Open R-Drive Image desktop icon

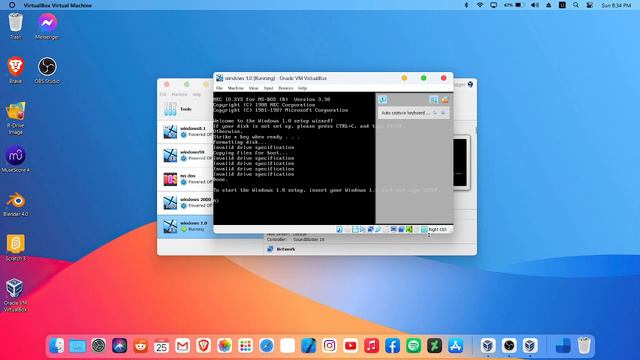pos(16,118)
